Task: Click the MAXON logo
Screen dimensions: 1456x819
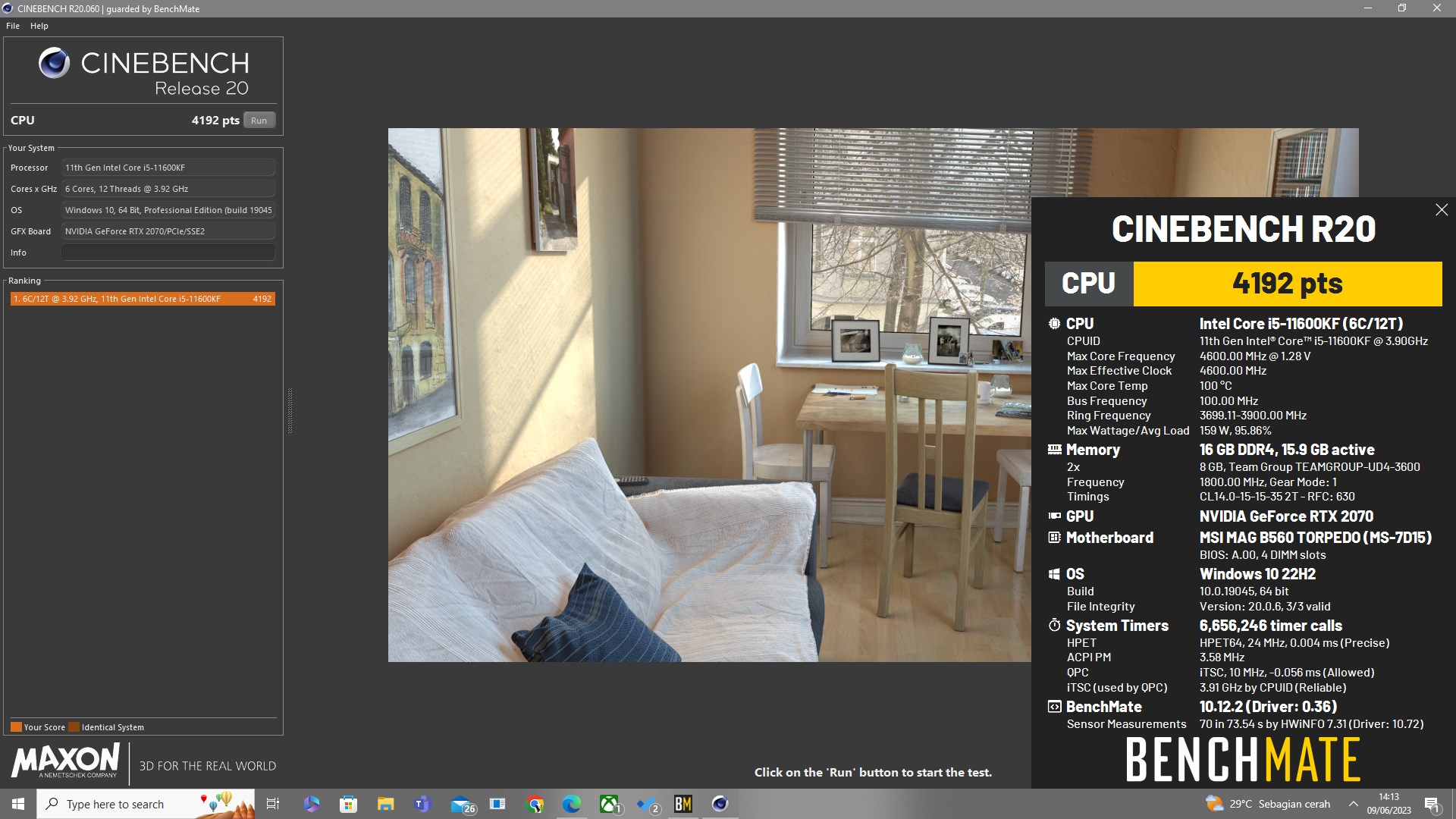Action: point(66,761)
